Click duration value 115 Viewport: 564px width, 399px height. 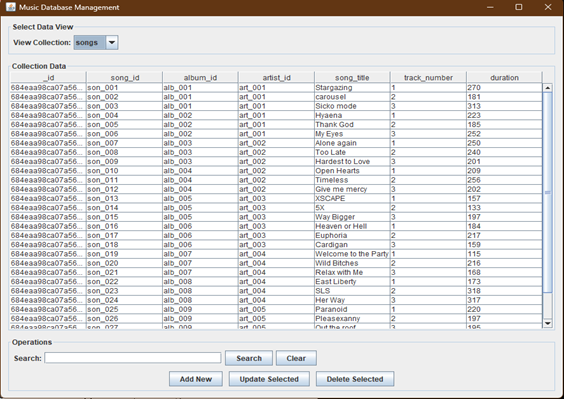click(504, 254)
